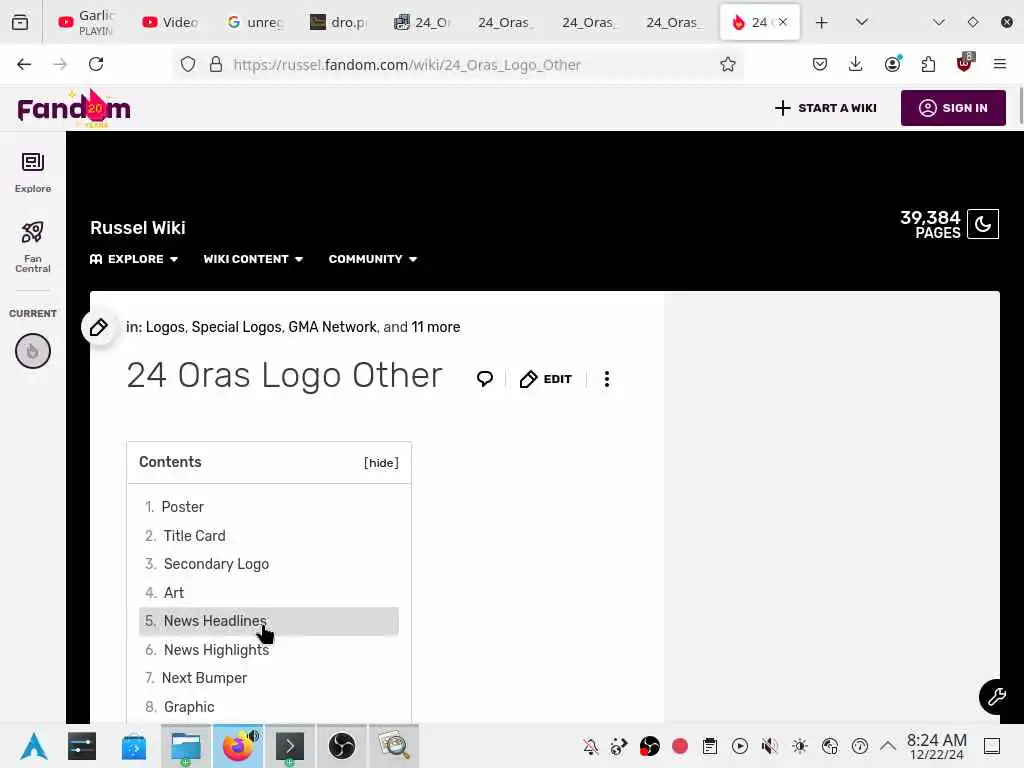This screenshot has height=768, width=1024.
Task: Switch to the Google unrec tab
Action: 255,22
